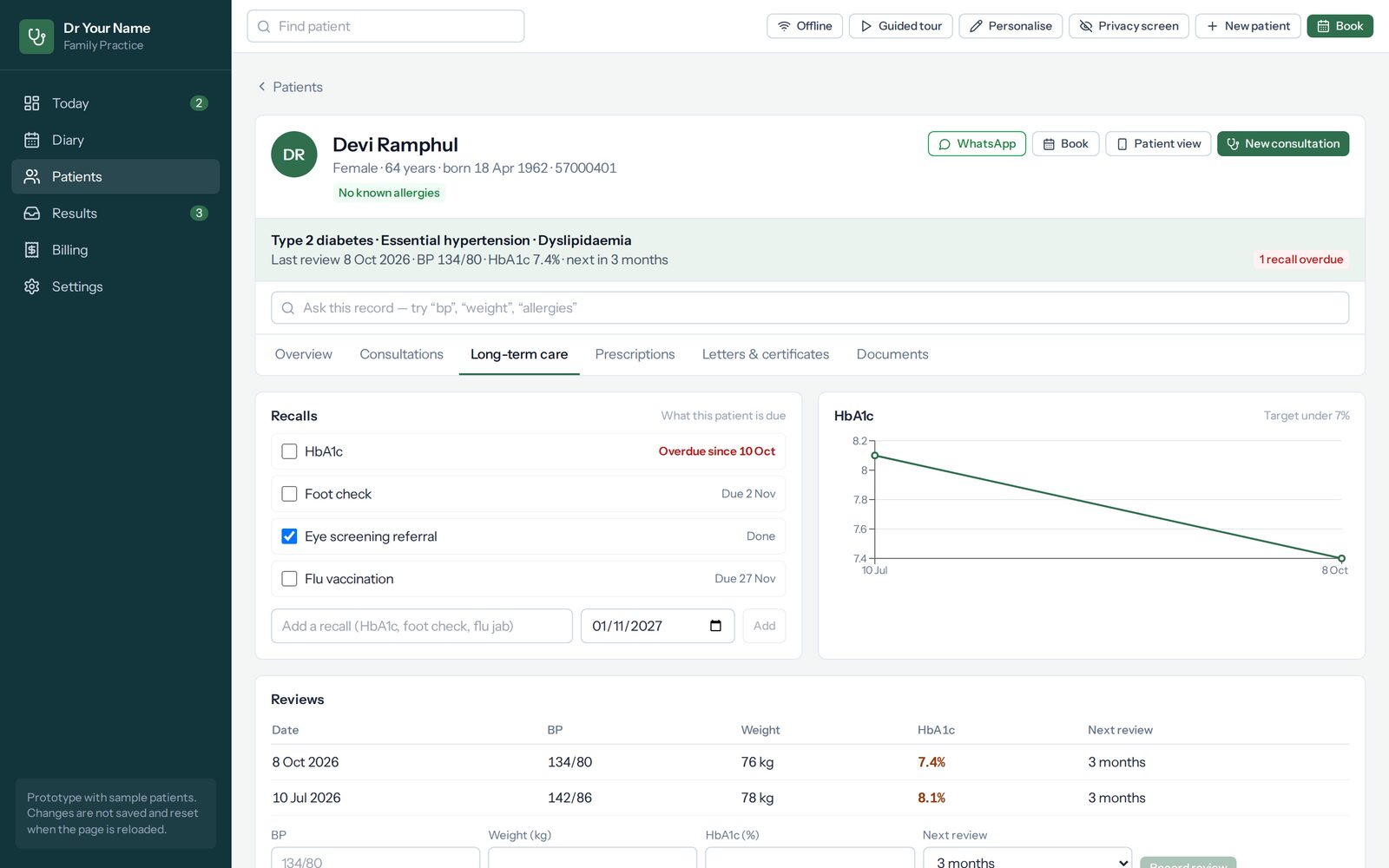Tick the HbA1c recall checkbox
The height and width of the screenshot is (868, 1389).
click(289, 451)
